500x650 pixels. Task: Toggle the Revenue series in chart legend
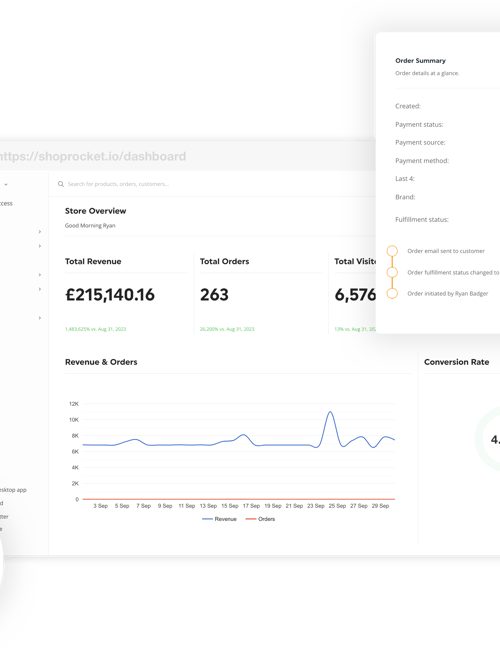[219, 519]
